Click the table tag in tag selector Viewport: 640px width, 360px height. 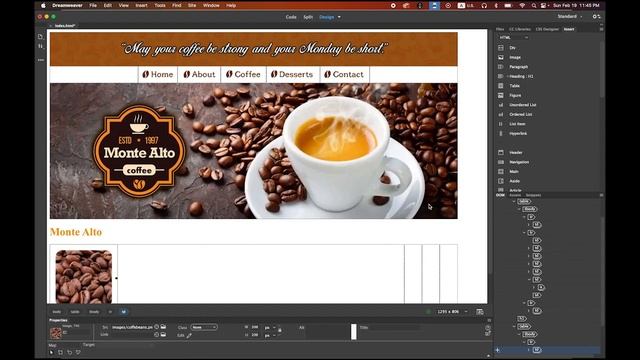[x=75, y=312]
